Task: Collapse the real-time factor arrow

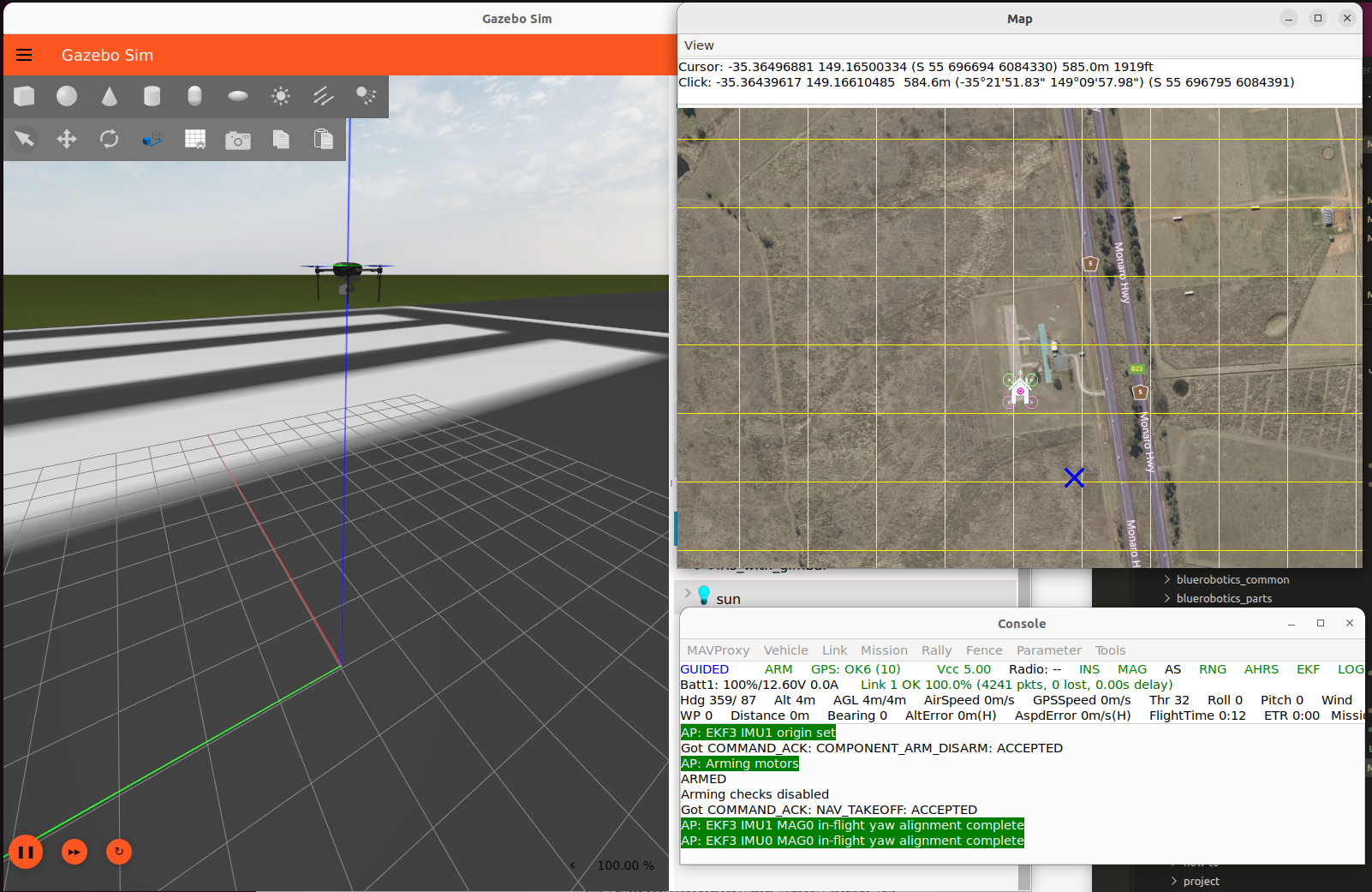Action: click(x=573, y=865)
